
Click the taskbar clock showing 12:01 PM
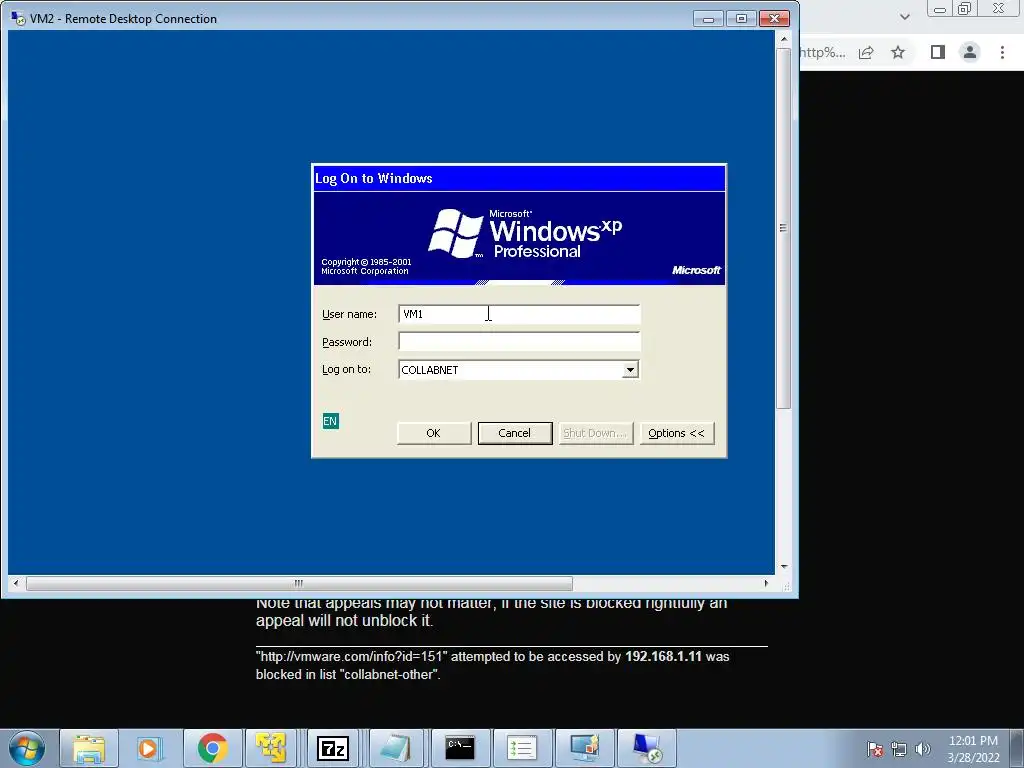click(x=973, y=749)
